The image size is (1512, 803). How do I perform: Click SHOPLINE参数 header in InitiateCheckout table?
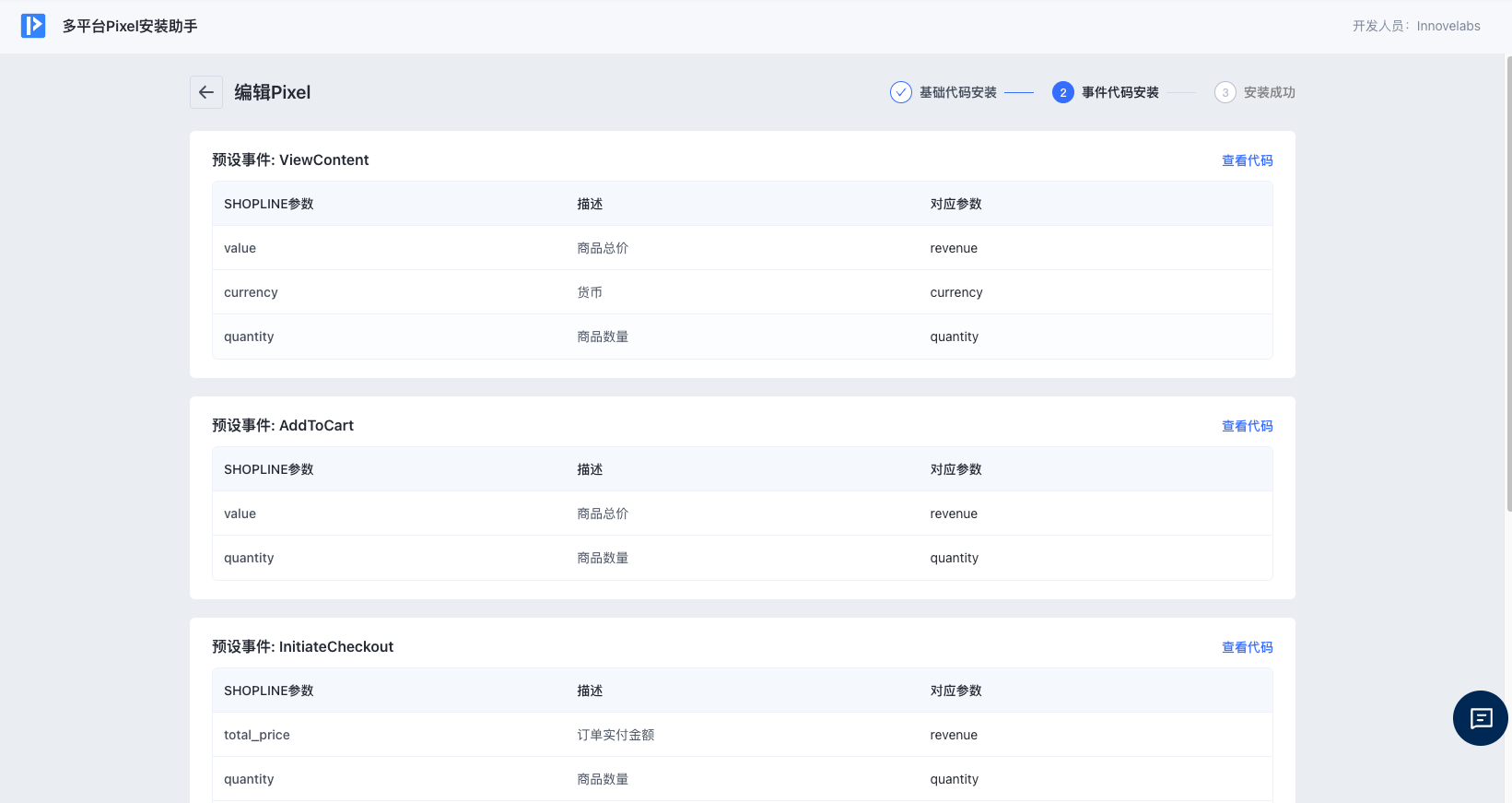[x=269, y=691]
